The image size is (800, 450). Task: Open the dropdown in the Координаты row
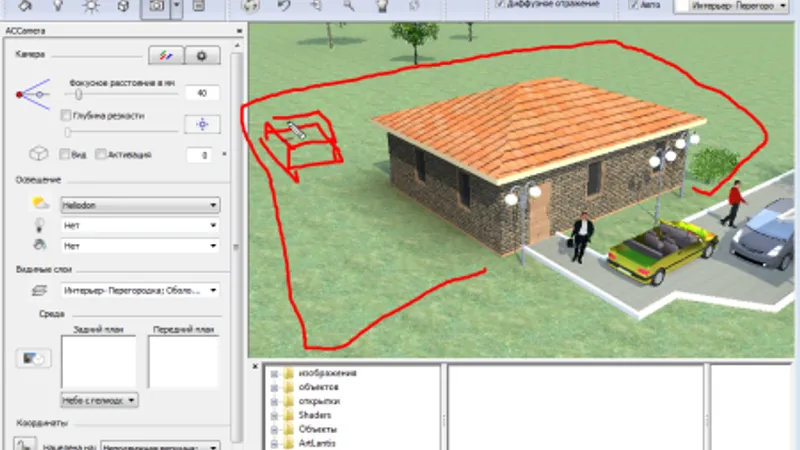tap(160, 446)
